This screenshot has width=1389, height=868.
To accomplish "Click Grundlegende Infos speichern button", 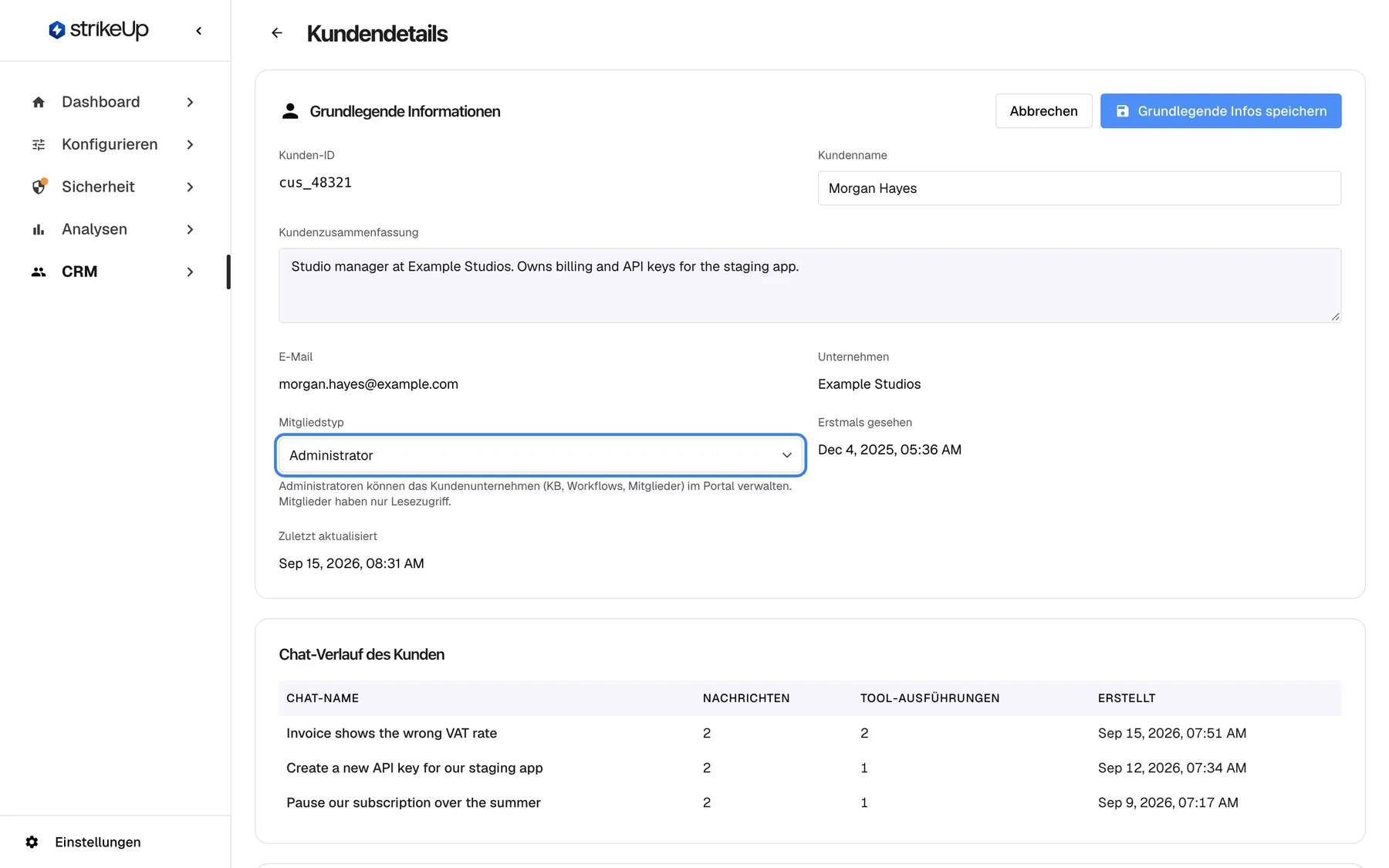I will 1221,111.
